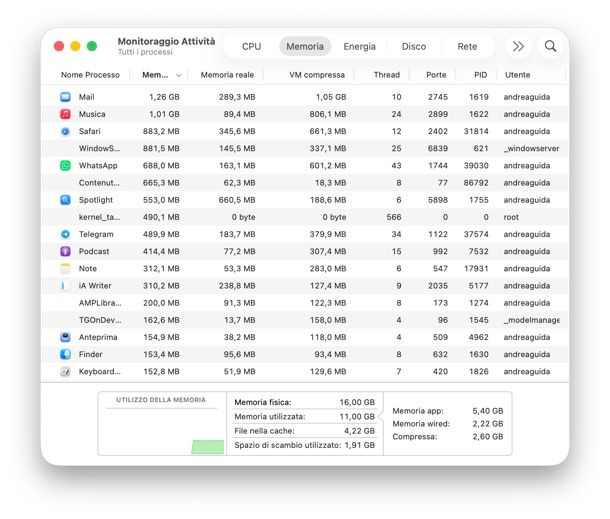Sort processes by PID column header

pos(480,75)
